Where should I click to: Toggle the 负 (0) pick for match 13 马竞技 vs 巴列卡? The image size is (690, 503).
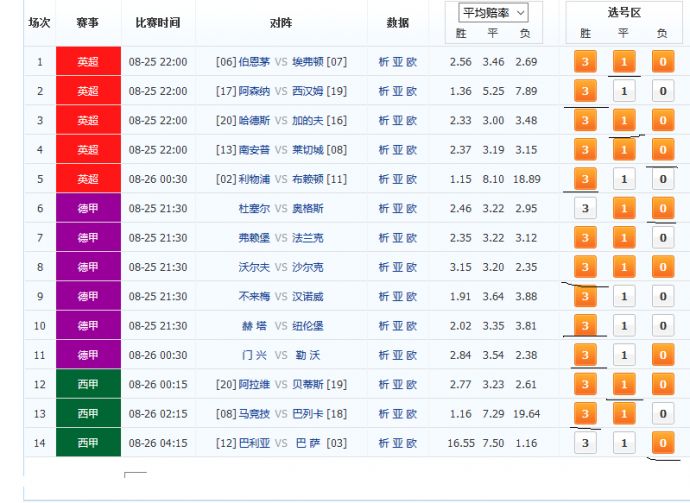tap(662, 414)
